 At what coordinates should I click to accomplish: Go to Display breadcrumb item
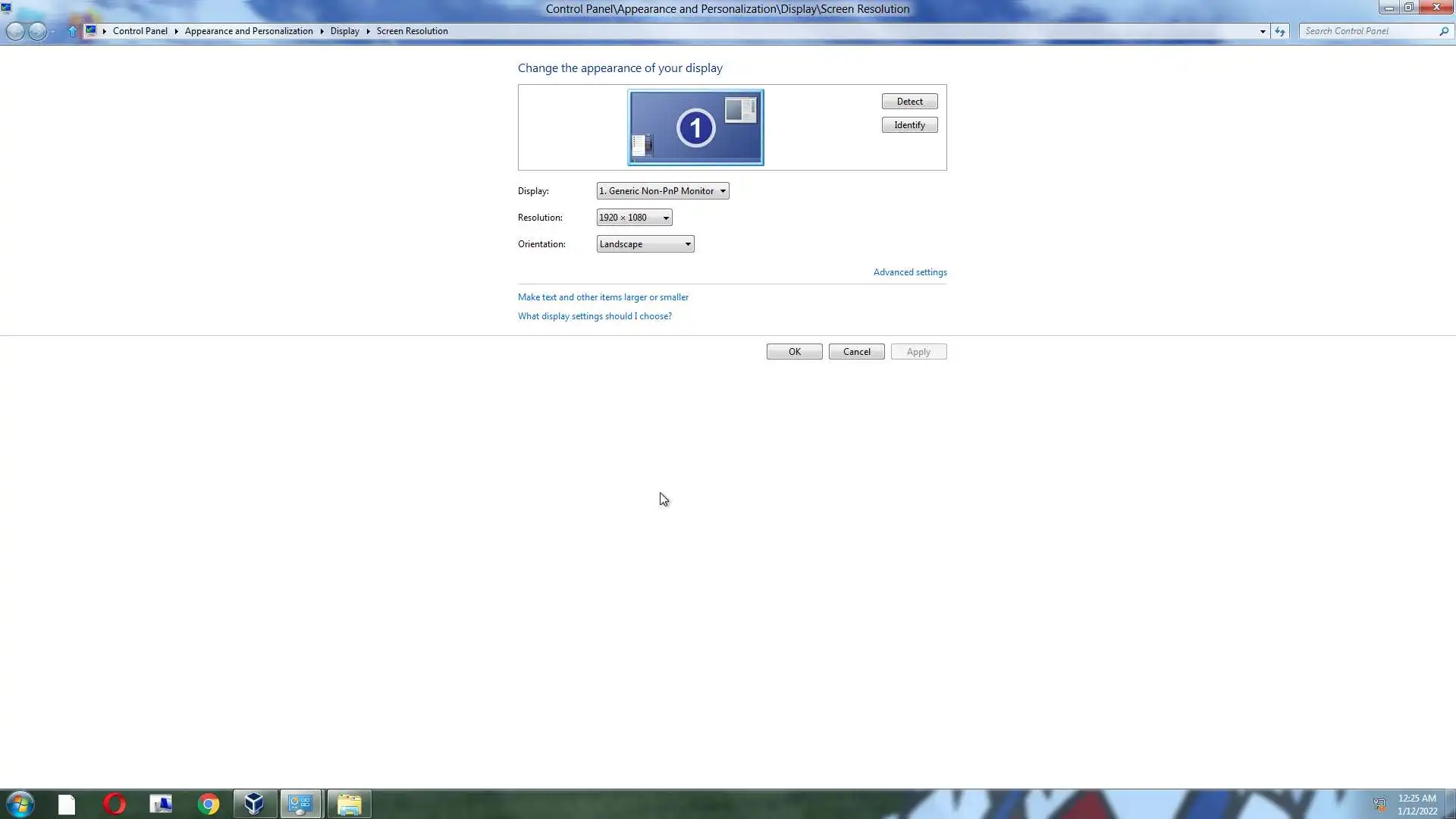(344, 31)
